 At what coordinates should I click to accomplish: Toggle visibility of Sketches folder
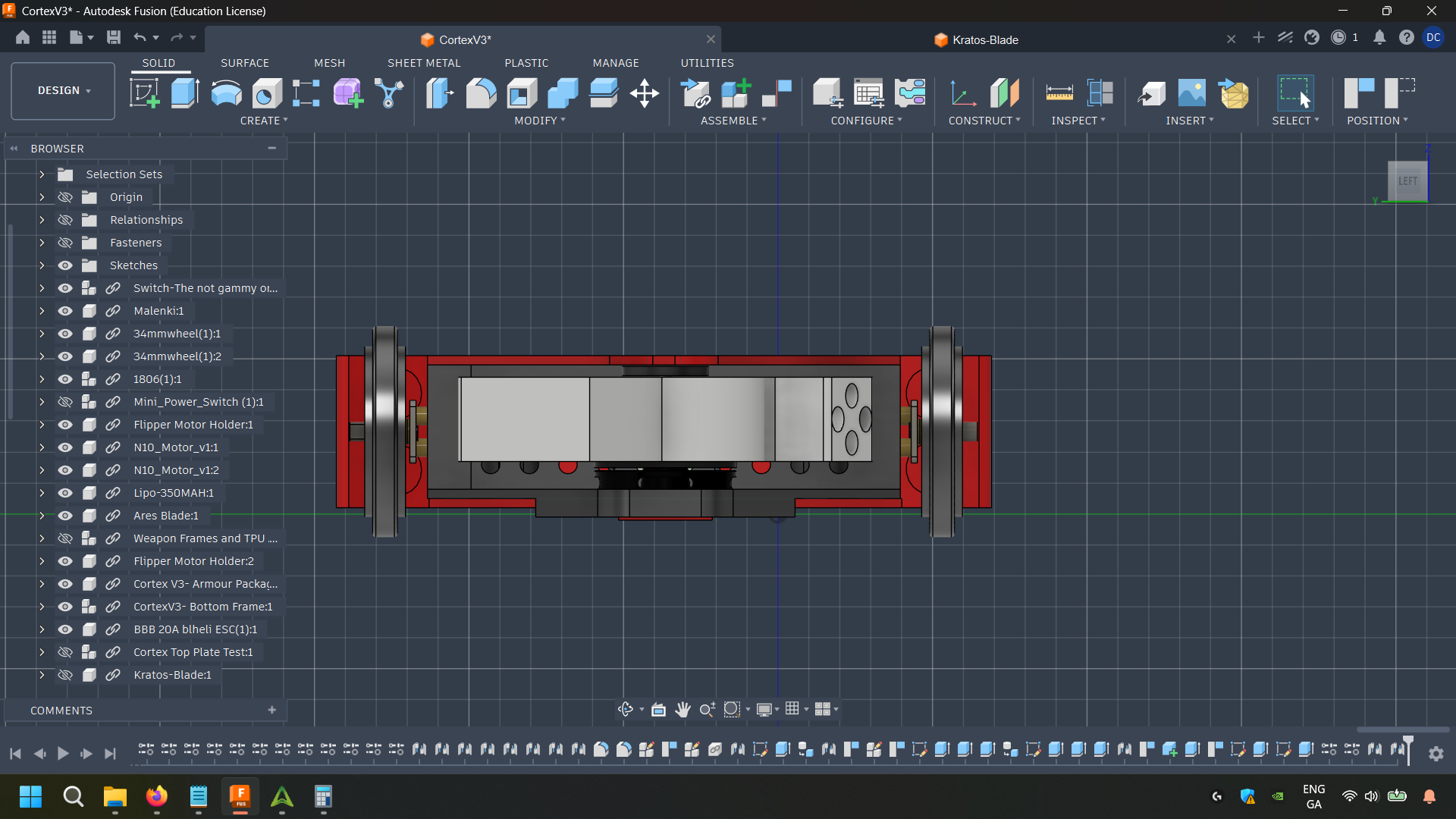(65, 265)
